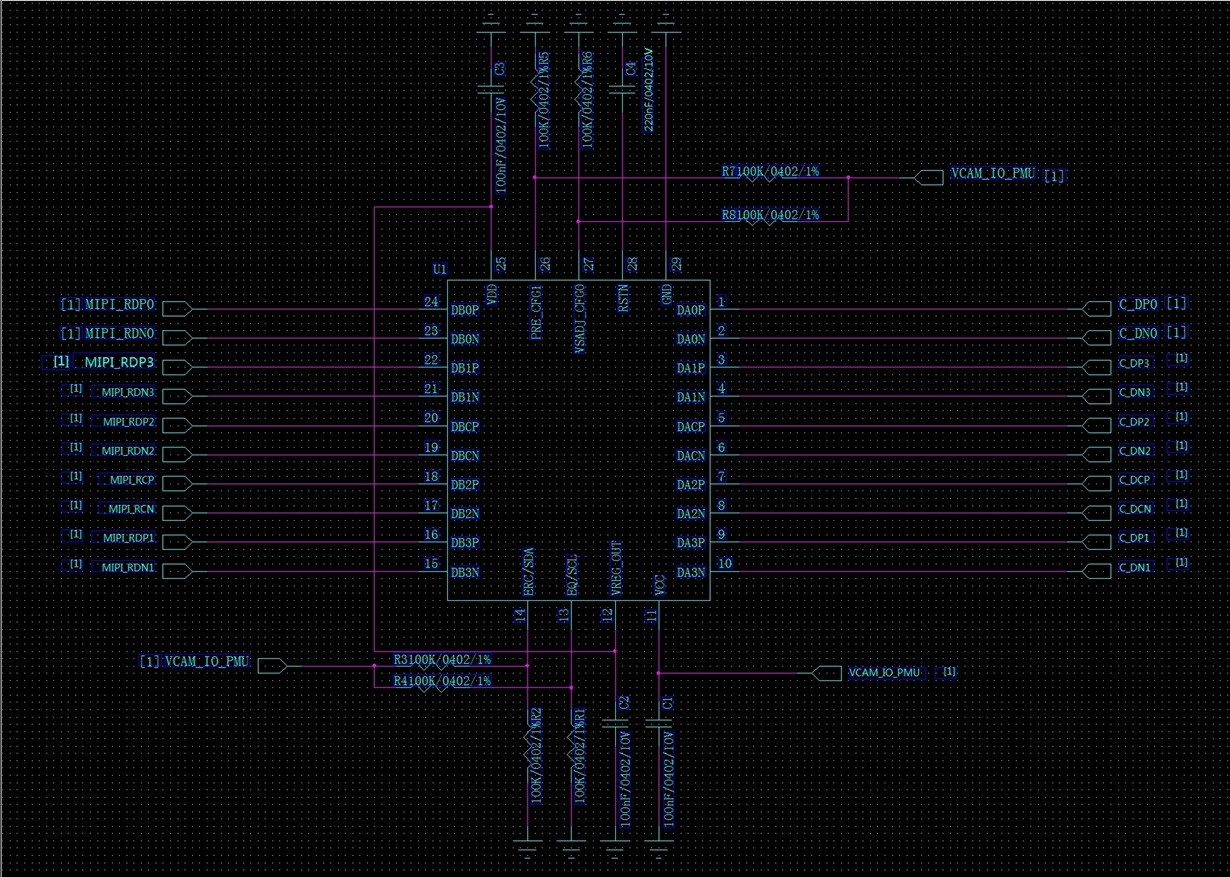Select the C_DN3 port label

click(1135, 393)
